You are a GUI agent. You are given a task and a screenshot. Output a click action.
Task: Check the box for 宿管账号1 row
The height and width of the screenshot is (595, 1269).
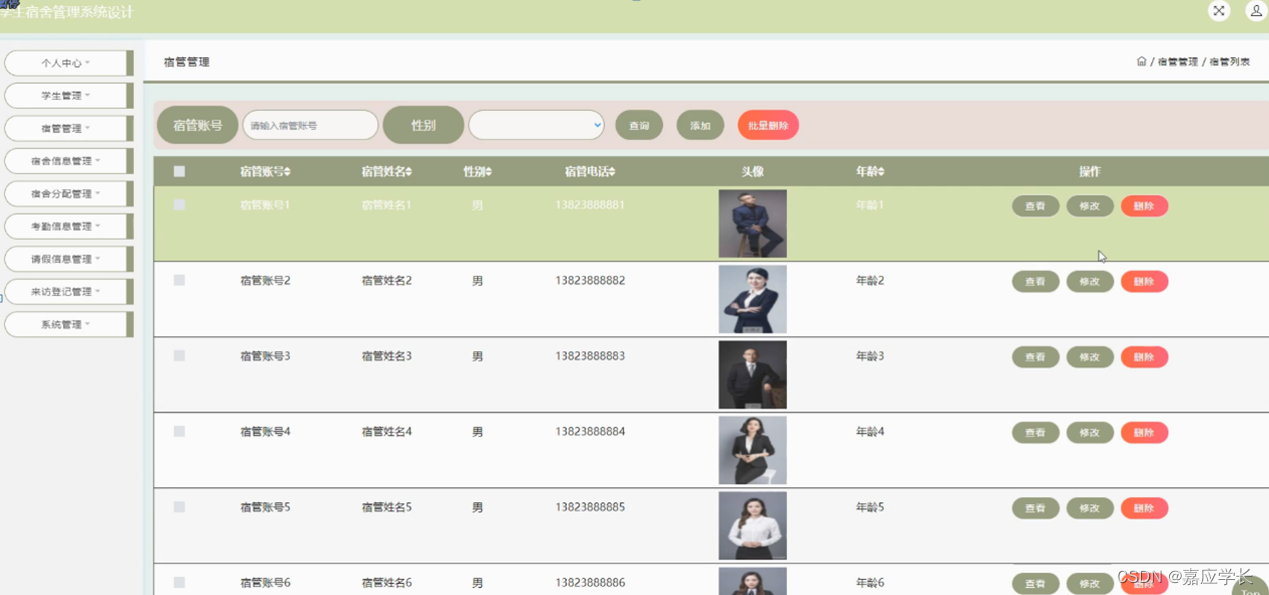[179, 205]
